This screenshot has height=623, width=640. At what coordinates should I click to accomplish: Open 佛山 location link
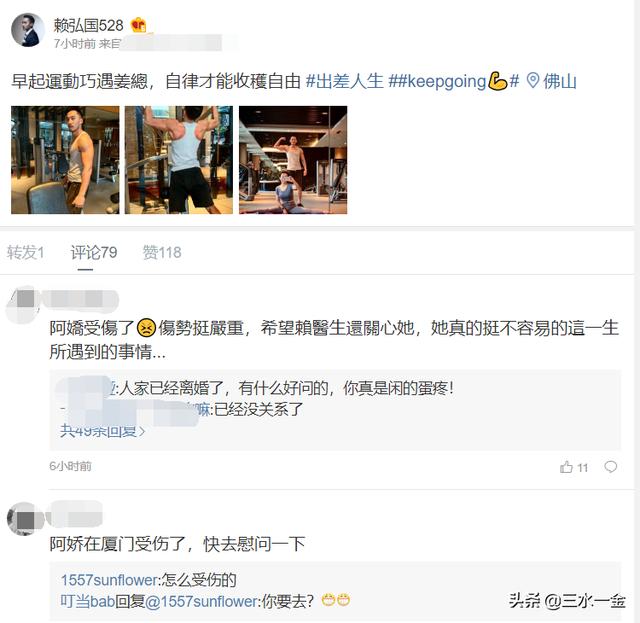(x=560, y=81)
